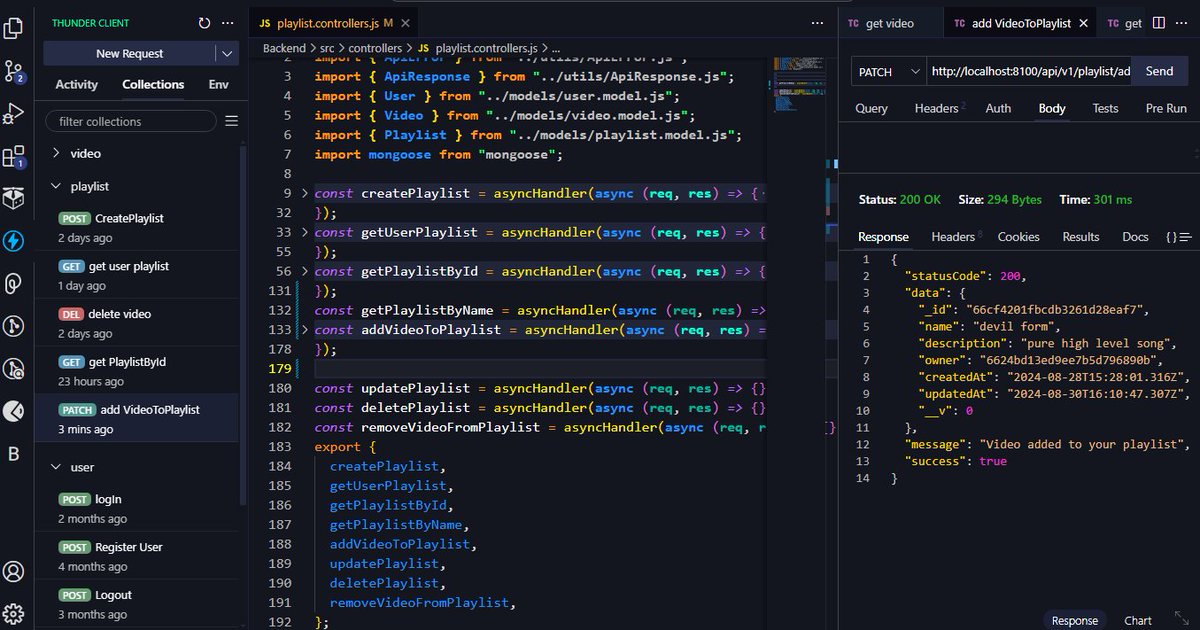Open the git graph icon in activity bar
The image size is (1200, 630).
point(14,326)
